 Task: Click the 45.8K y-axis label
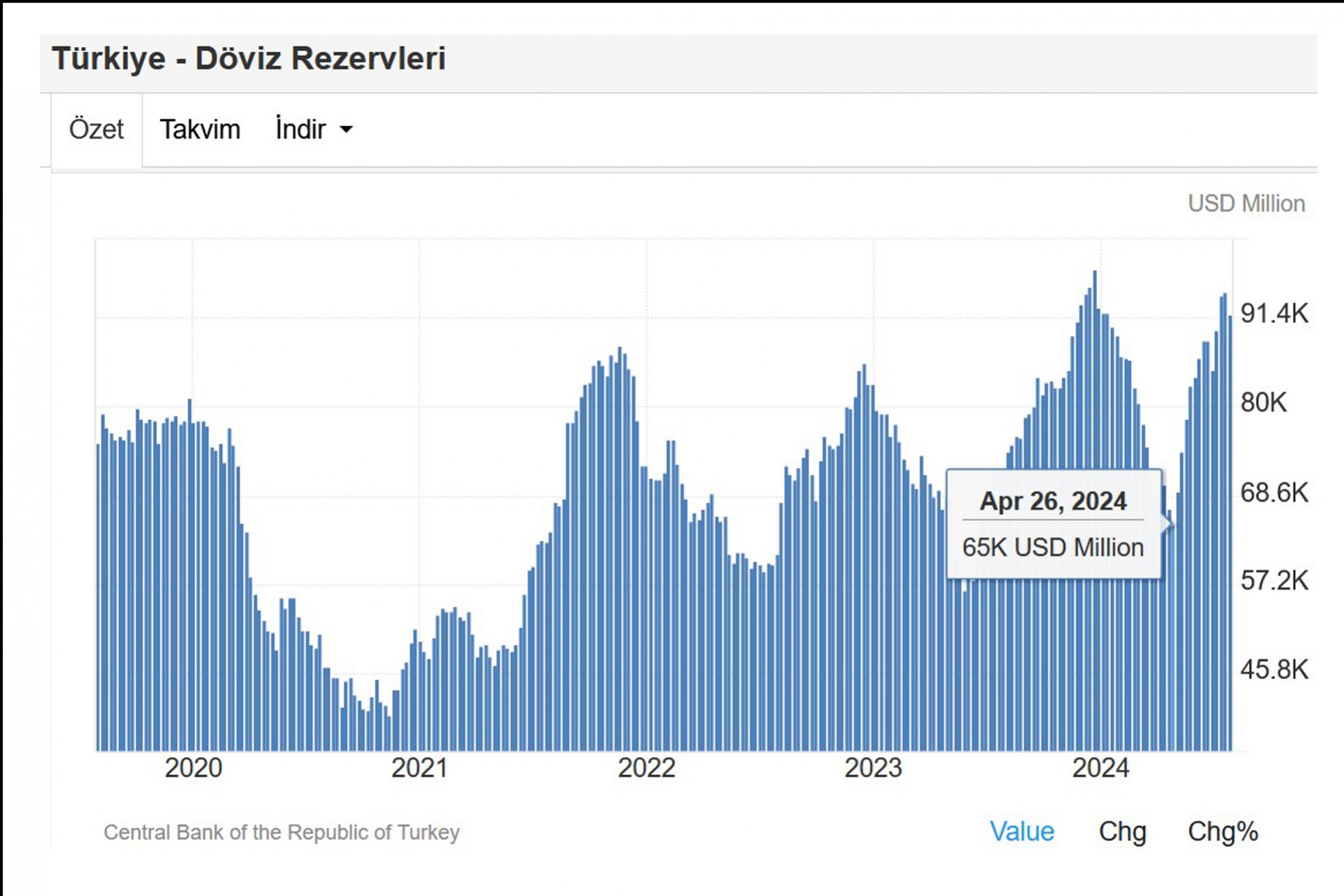tap(1274, 670)
